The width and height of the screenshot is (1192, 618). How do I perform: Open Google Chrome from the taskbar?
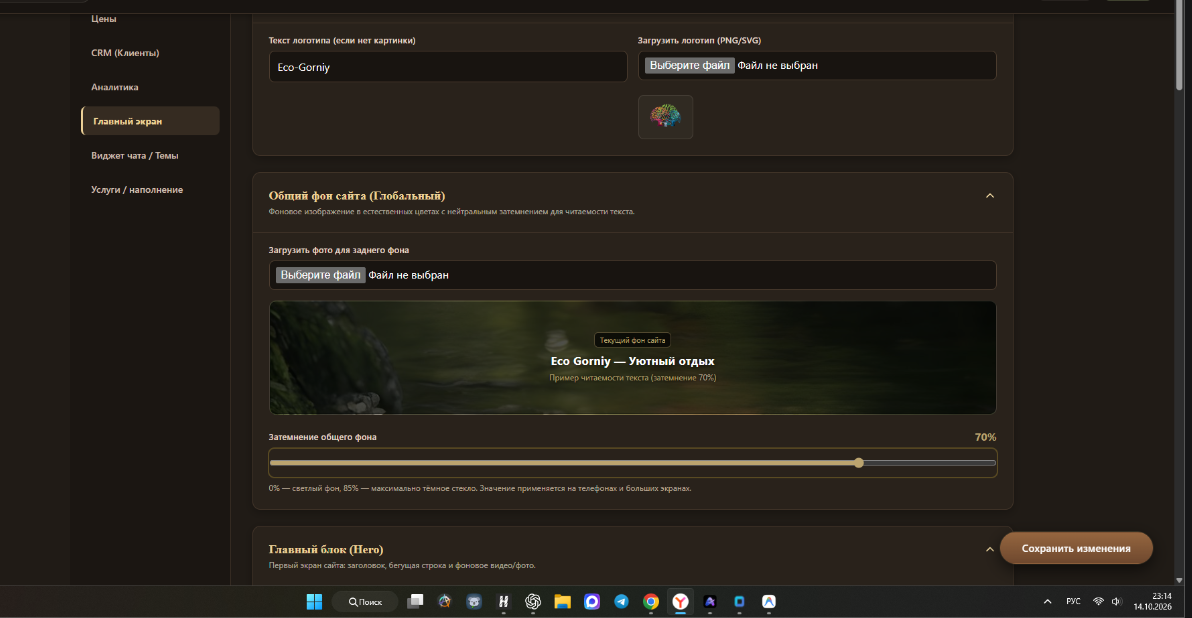(x=651, y=602)
